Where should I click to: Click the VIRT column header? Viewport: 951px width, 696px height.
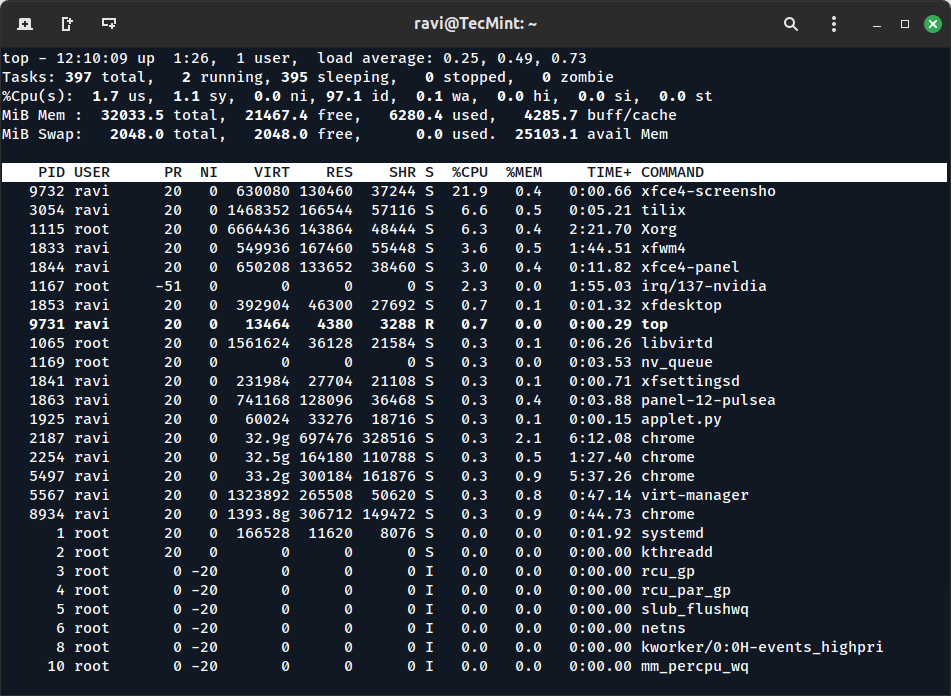point(272,172)
